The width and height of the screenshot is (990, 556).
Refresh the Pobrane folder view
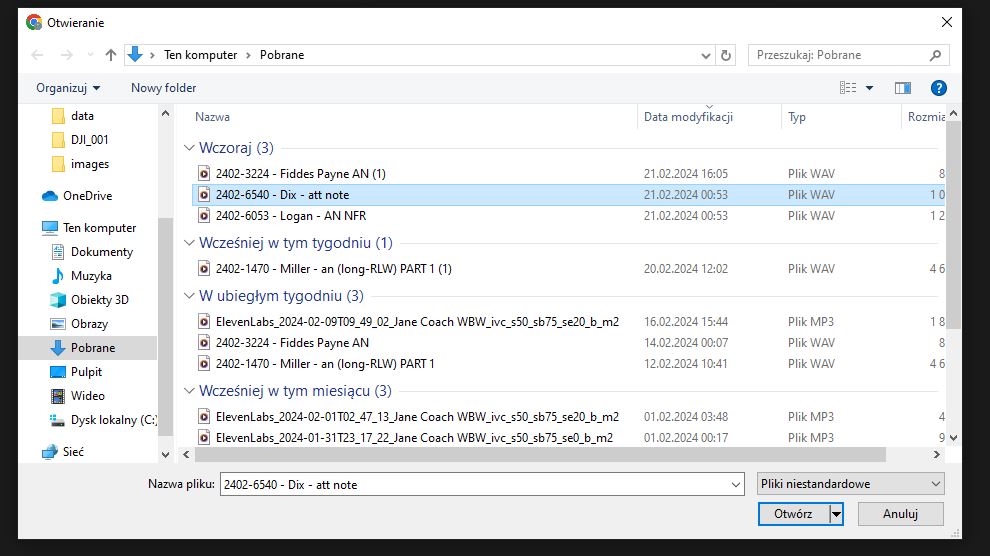coord(725,56)
